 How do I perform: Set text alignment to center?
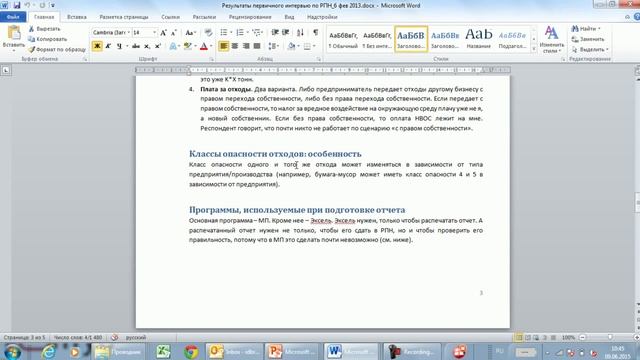coord(235,46)
